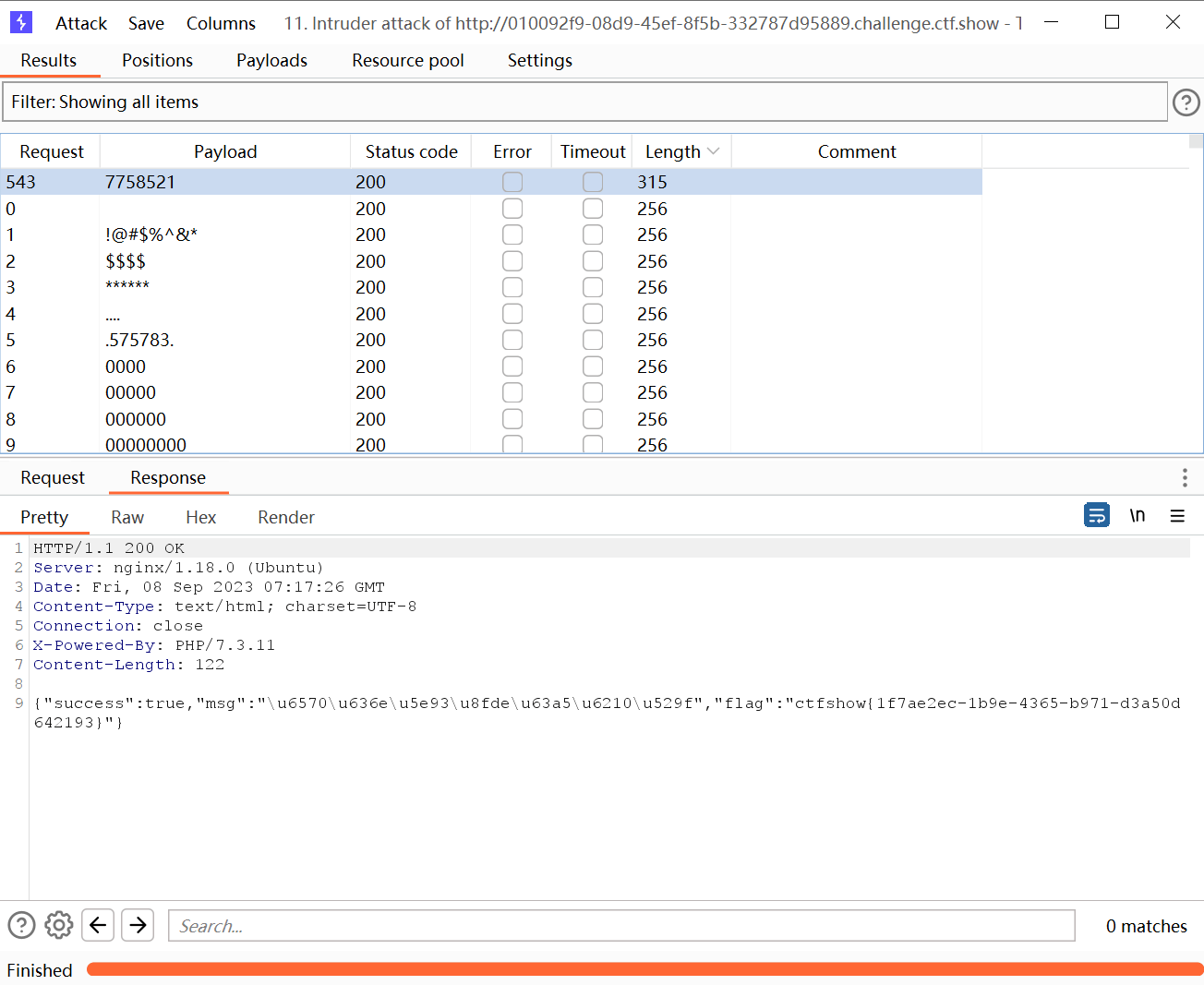Click the filter help question mark icon
The image size is (1204, 985).
click(x=1186, y=102)
